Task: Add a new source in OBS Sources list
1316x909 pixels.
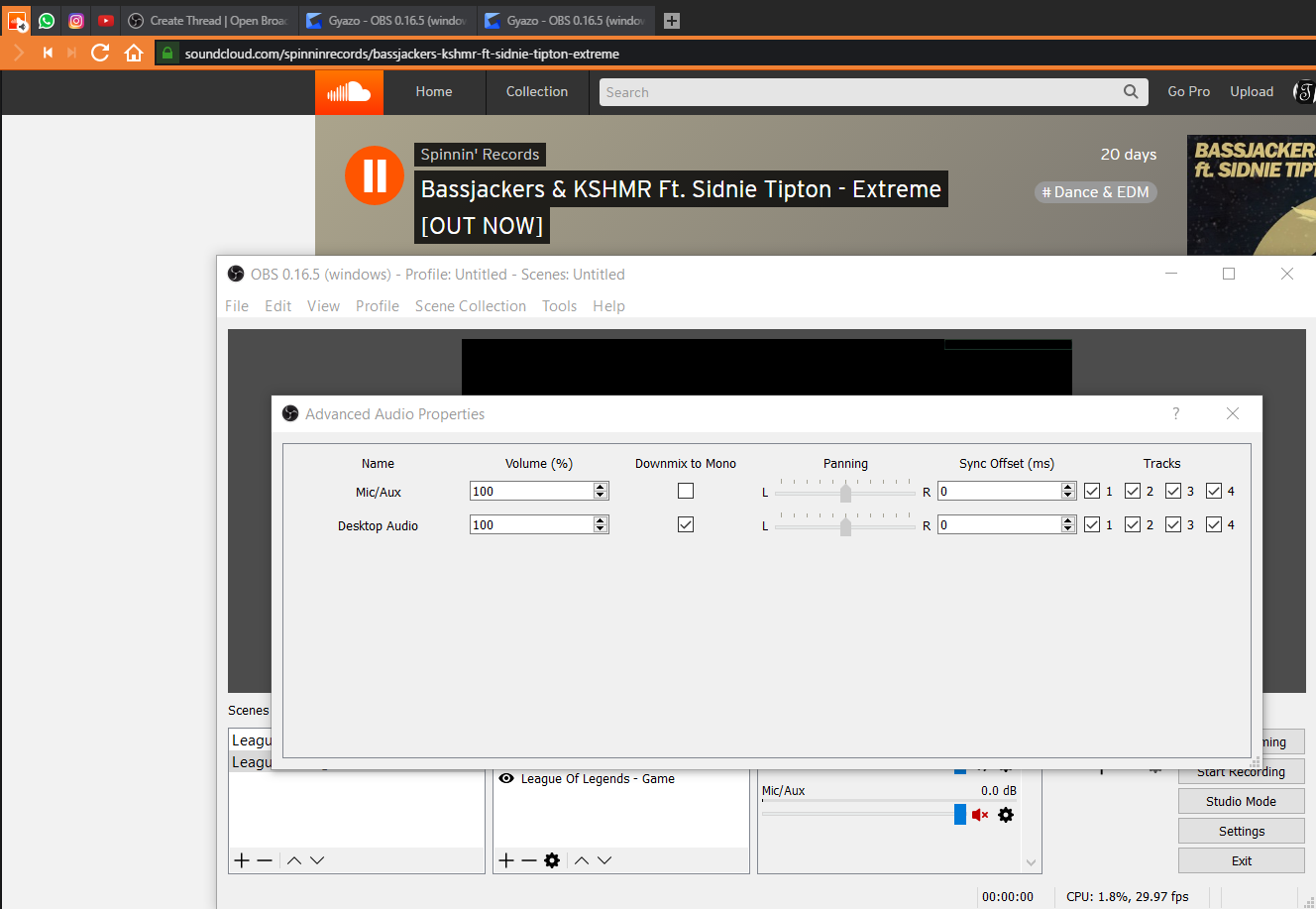Action: pyautogui.click(x=506, y=860)
